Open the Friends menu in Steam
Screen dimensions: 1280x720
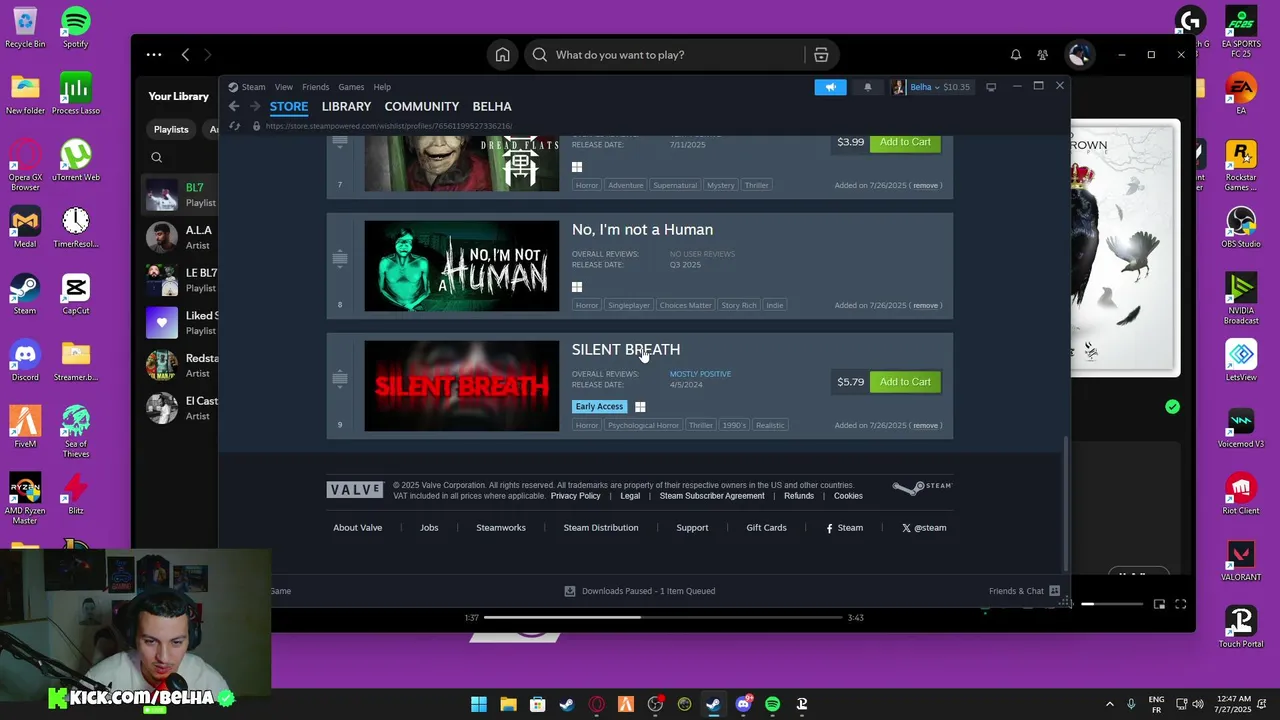coord(315,87)
